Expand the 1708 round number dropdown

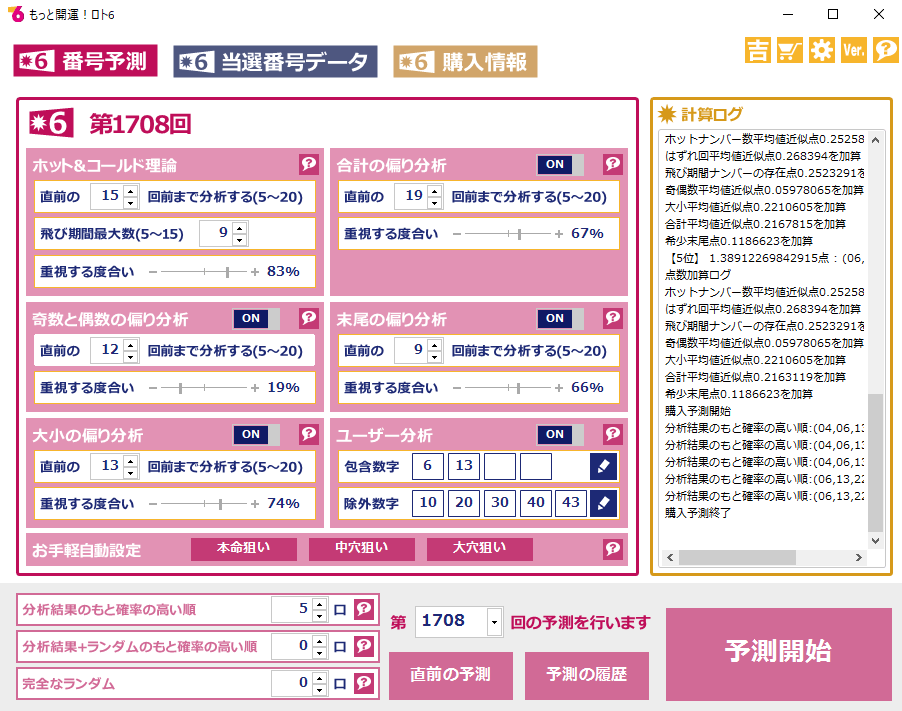coord(494,622)
